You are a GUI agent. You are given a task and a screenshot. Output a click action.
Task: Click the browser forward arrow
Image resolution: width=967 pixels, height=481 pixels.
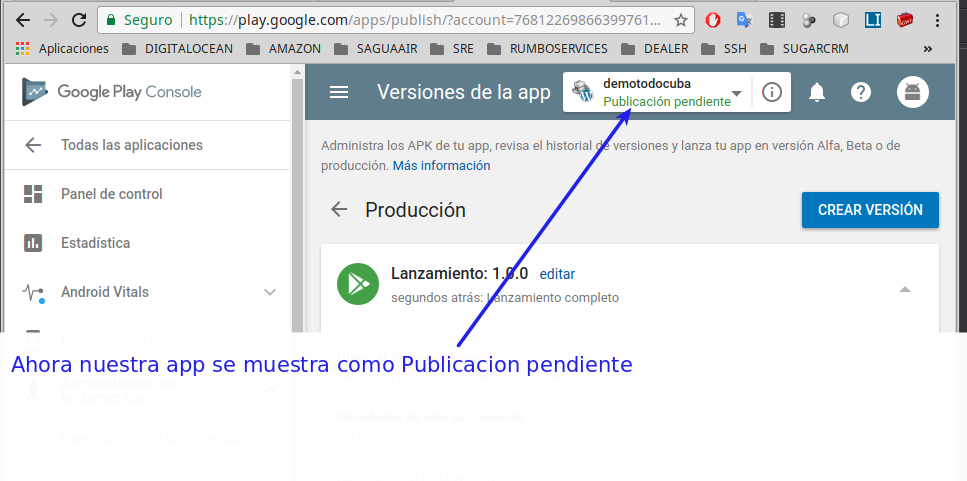(x=51, y=20)
